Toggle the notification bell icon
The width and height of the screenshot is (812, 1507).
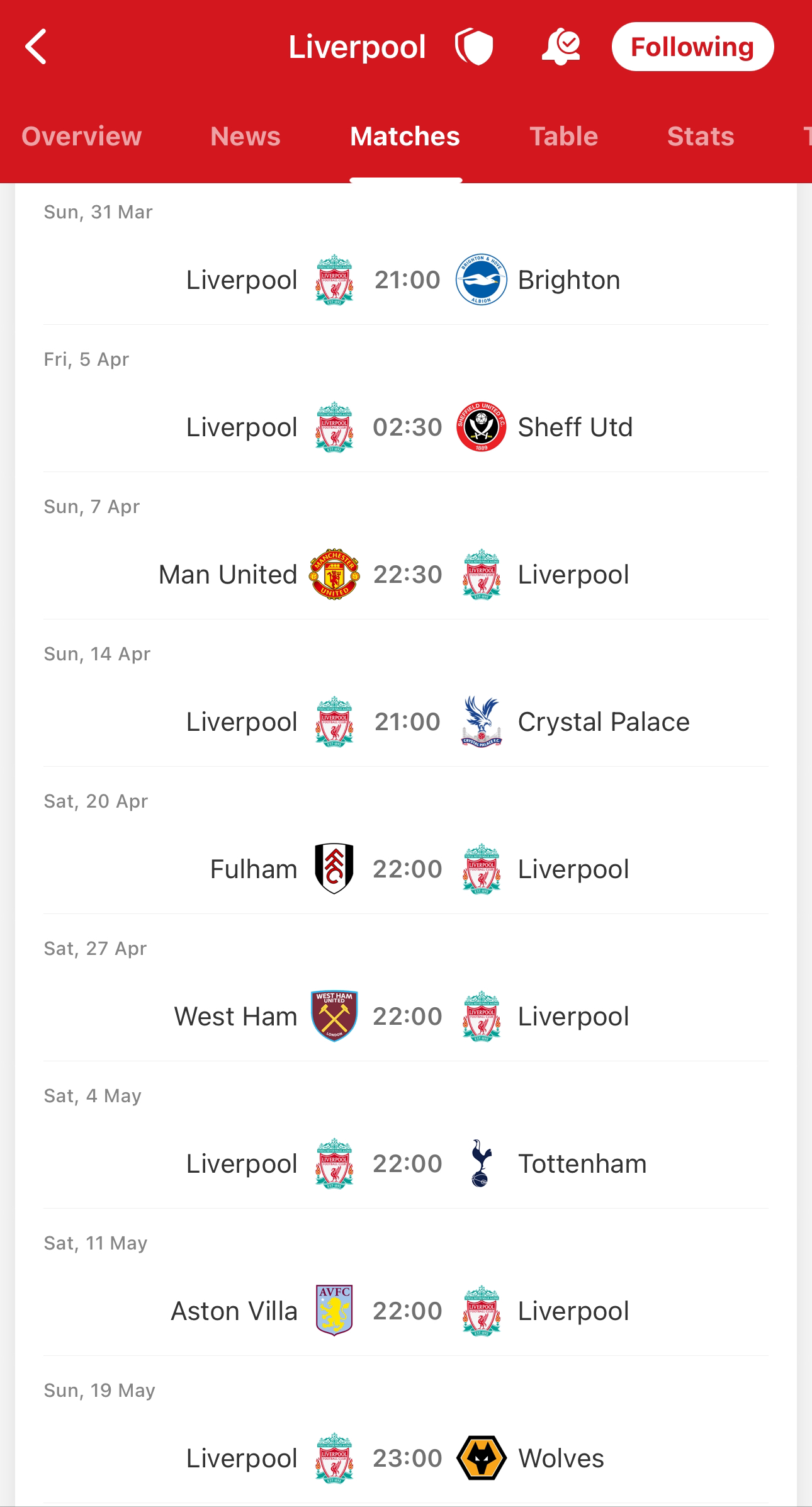560,47
